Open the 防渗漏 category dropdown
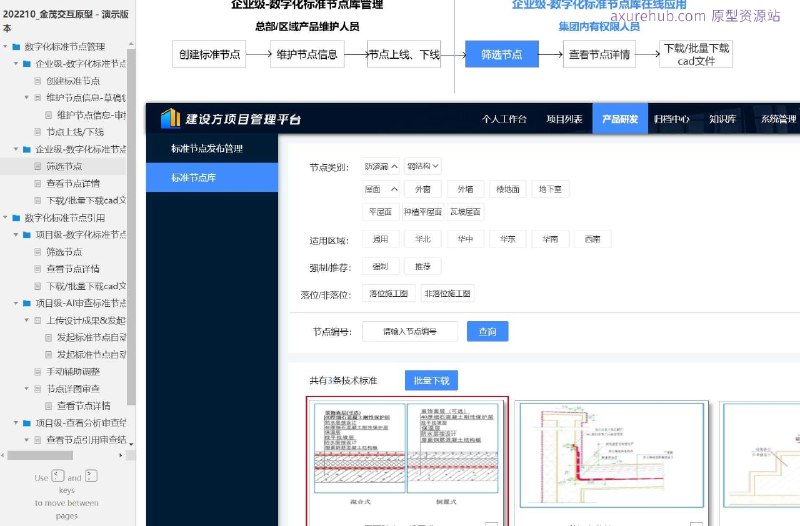 click(x=381, y=166)
